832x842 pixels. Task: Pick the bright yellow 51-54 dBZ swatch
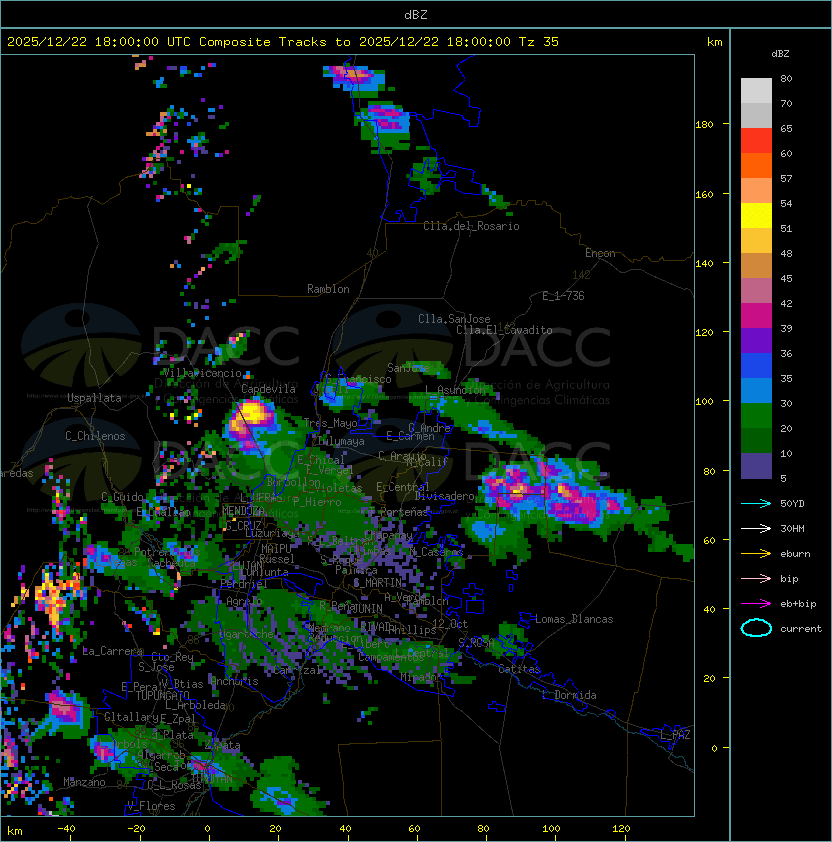[756, 216]
